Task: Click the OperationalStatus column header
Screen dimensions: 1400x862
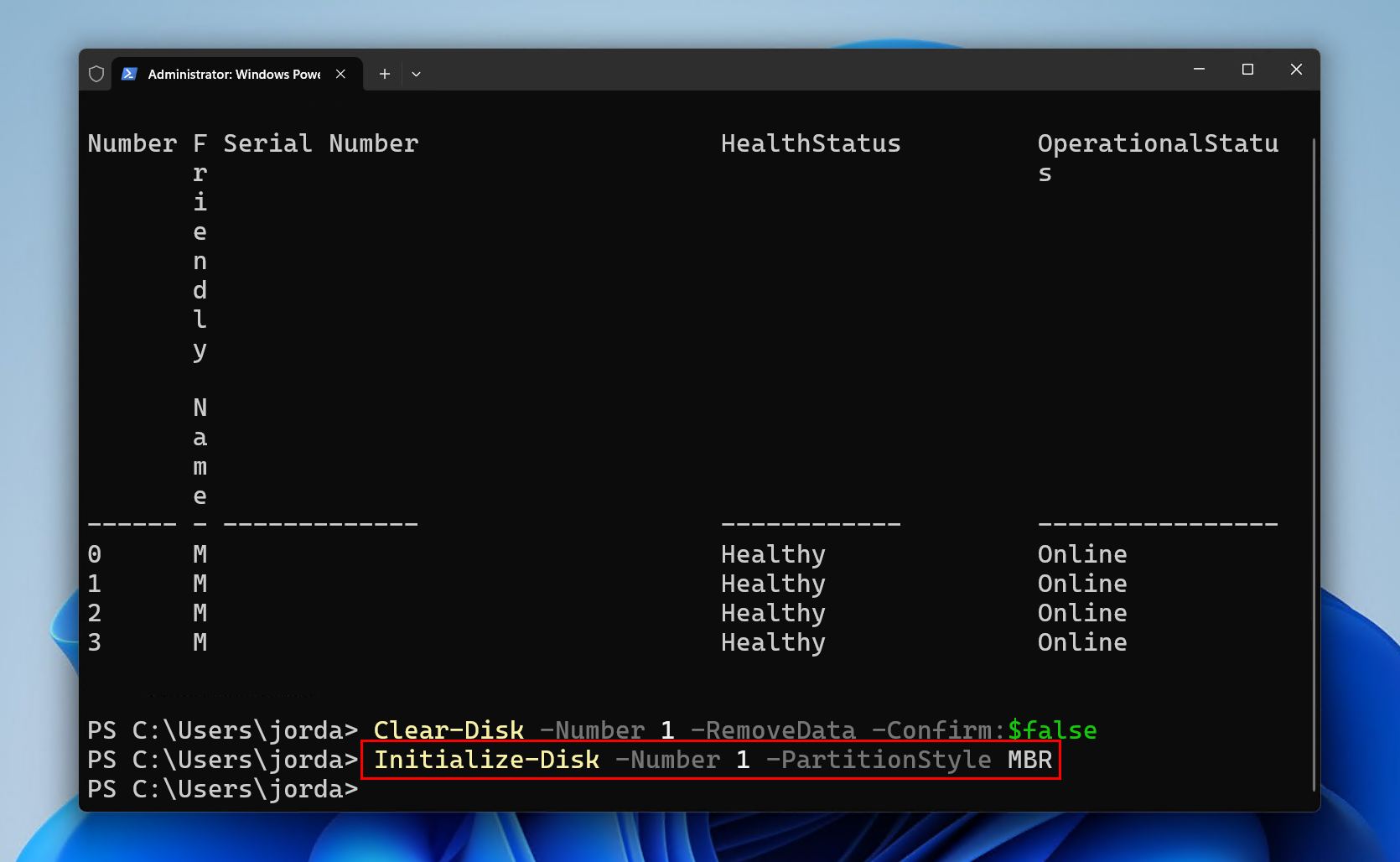Action: tap(1158, 143)
